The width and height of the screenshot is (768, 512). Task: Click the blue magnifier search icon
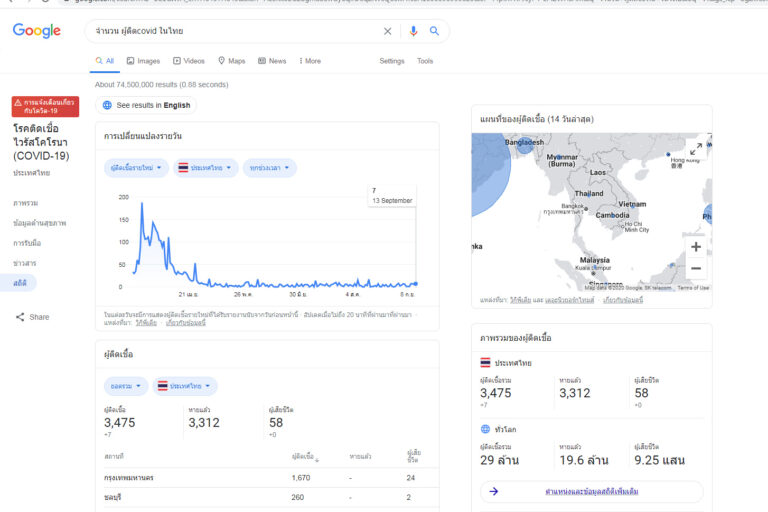(x=435, y=31)
